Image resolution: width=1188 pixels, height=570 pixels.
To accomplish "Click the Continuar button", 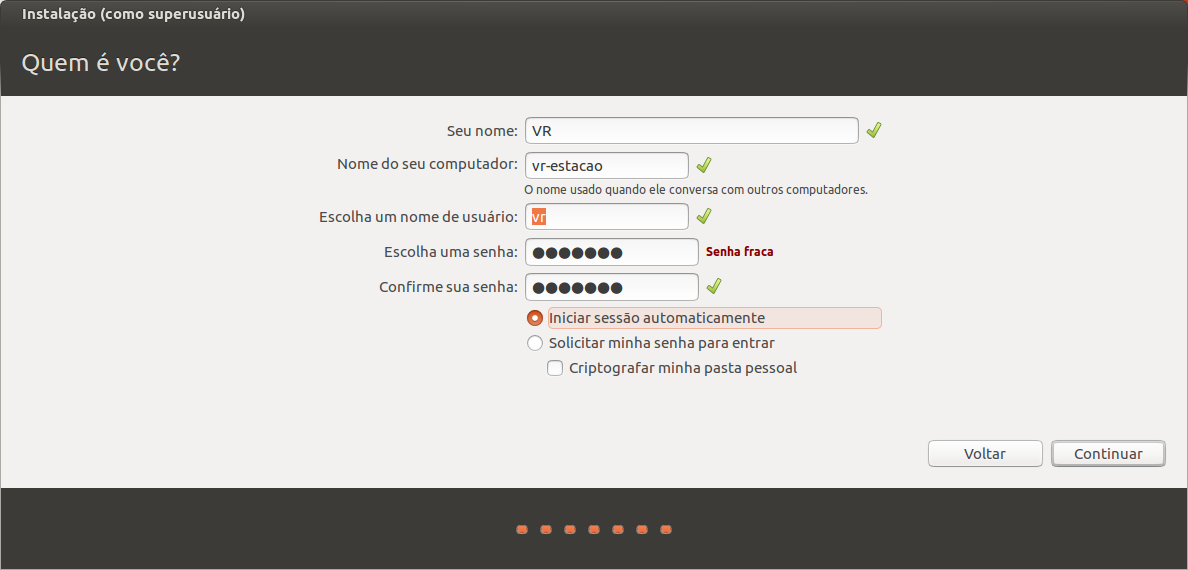I will click(x=1108, y=454).
